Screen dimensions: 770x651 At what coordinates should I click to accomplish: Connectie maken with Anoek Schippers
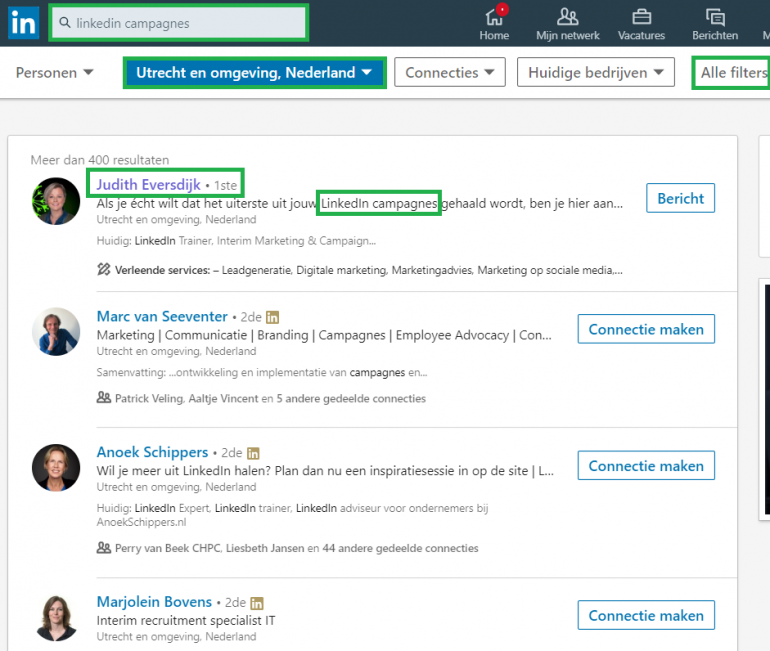click(646, 465)
